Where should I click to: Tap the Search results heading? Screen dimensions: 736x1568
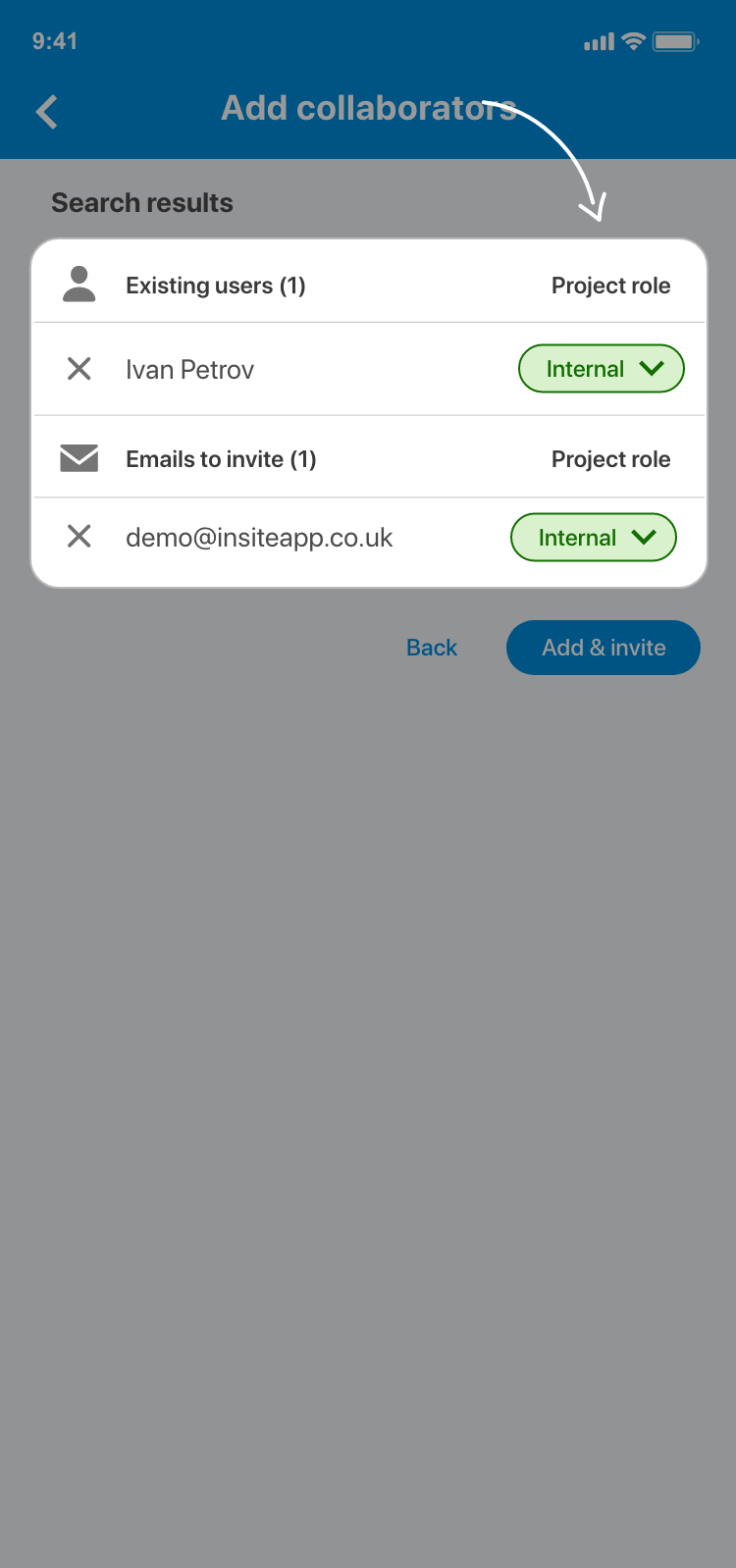click(142, 203)
